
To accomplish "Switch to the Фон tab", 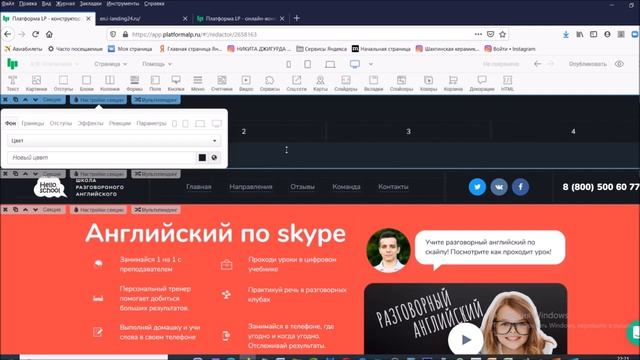I will coord(10,123).
